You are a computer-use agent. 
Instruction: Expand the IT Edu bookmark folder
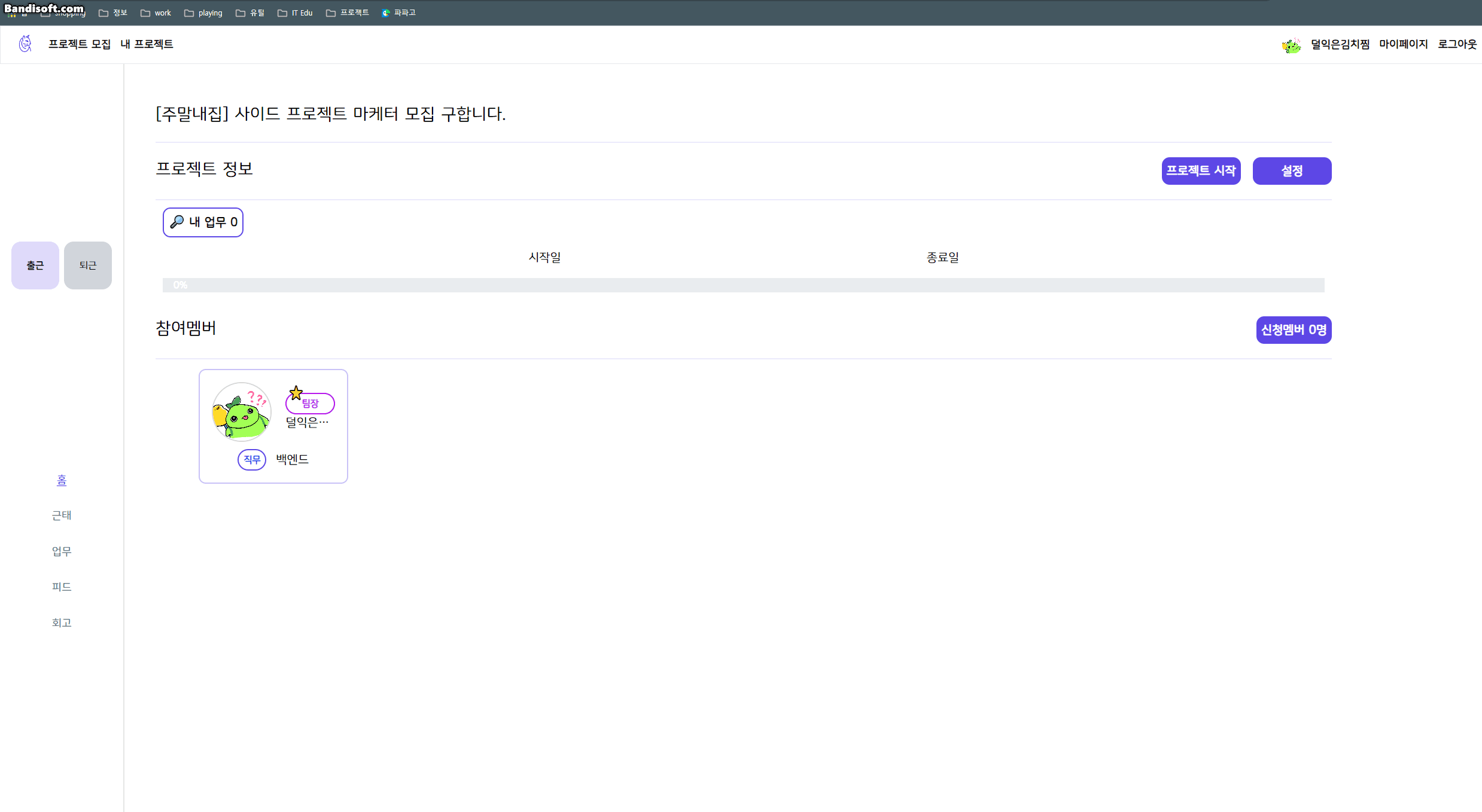click(x=296, y=13)
